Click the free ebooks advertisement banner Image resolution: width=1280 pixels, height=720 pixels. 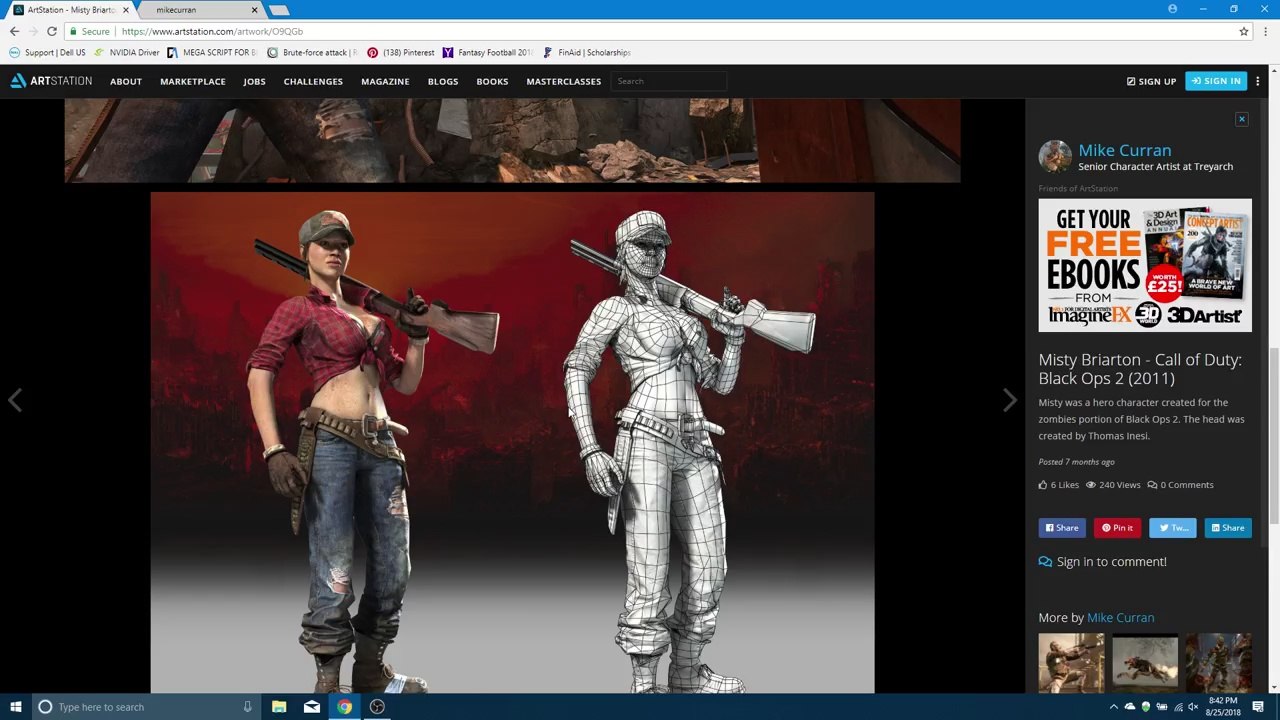tap(1145, 265)
